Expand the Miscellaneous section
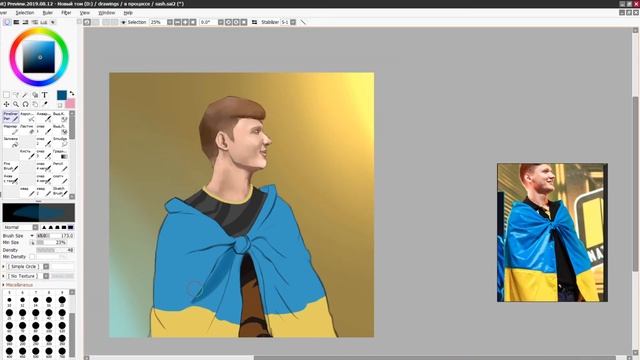The image size is (640, 360). [x=4, y=285]
